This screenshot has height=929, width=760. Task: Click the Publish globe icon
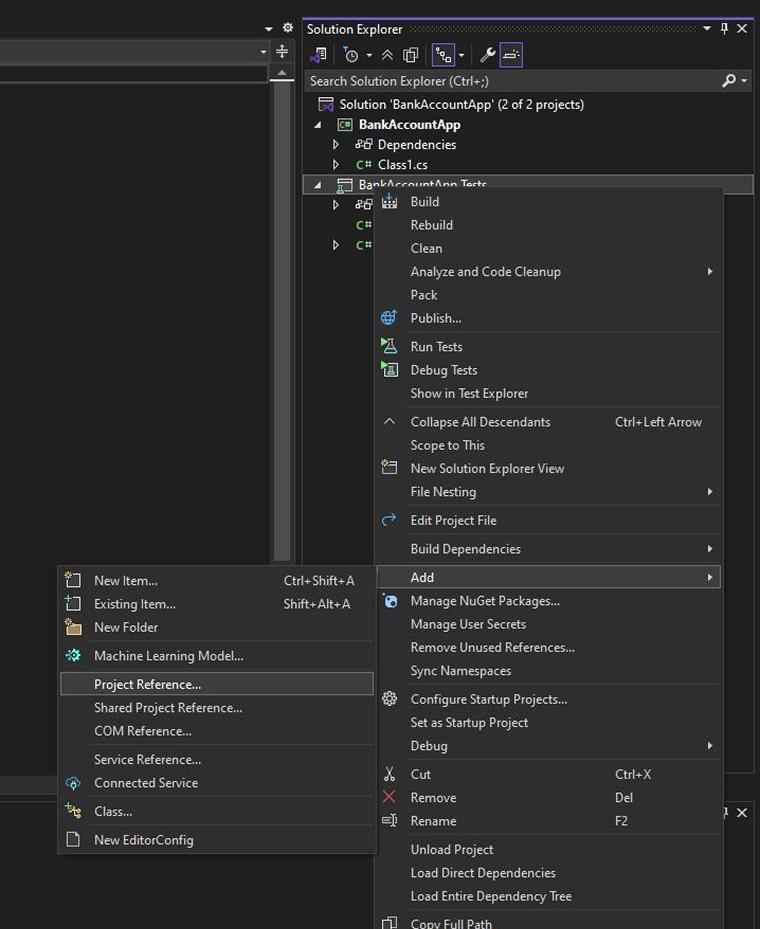pos(389,318)
